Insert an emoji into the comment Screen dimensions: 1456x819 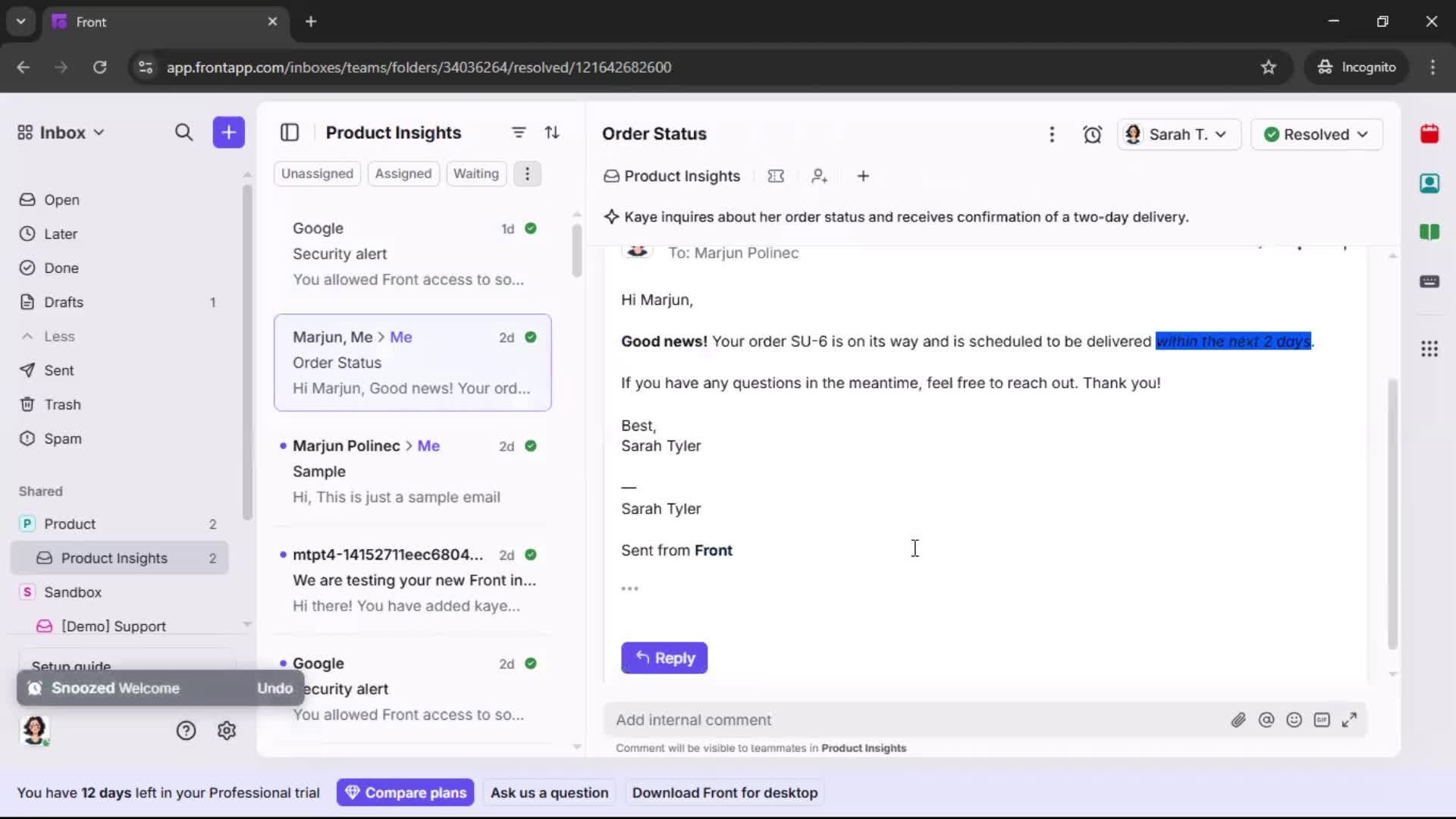pos(1294,720)
